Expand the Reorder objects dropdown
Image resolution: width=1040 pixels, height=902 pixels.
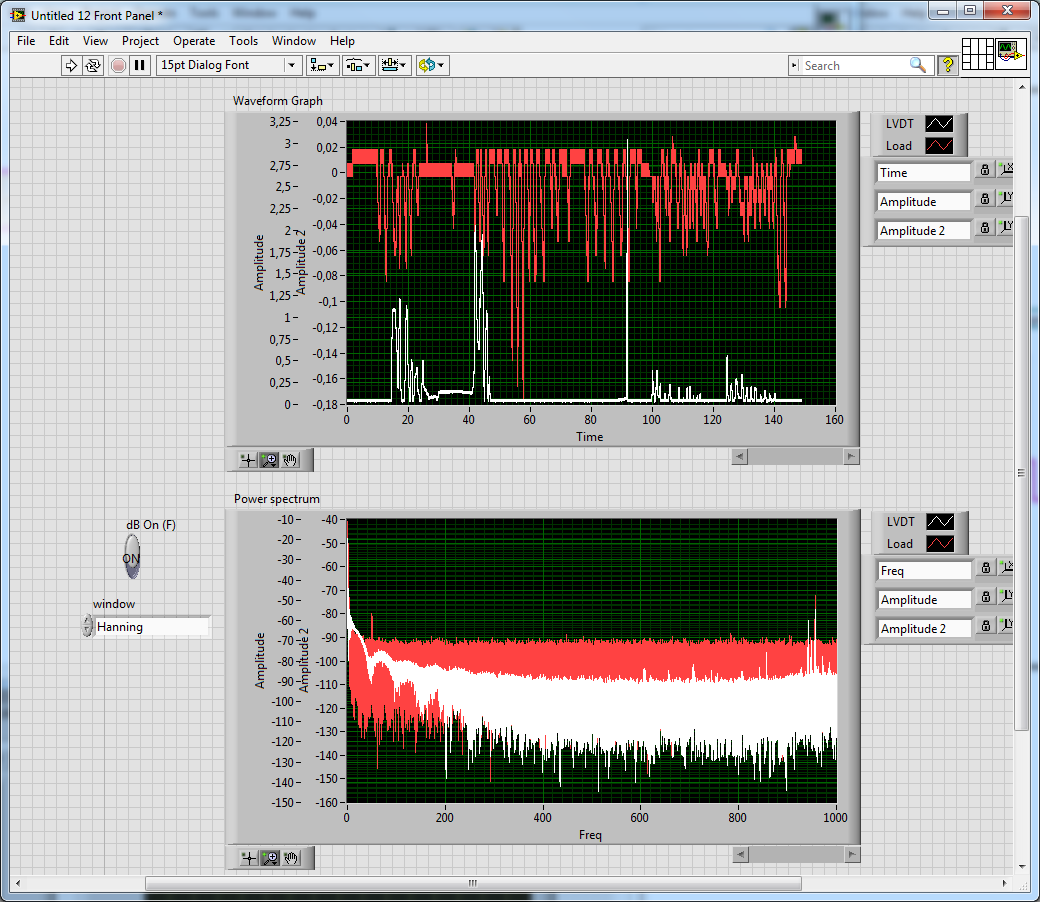432,65
